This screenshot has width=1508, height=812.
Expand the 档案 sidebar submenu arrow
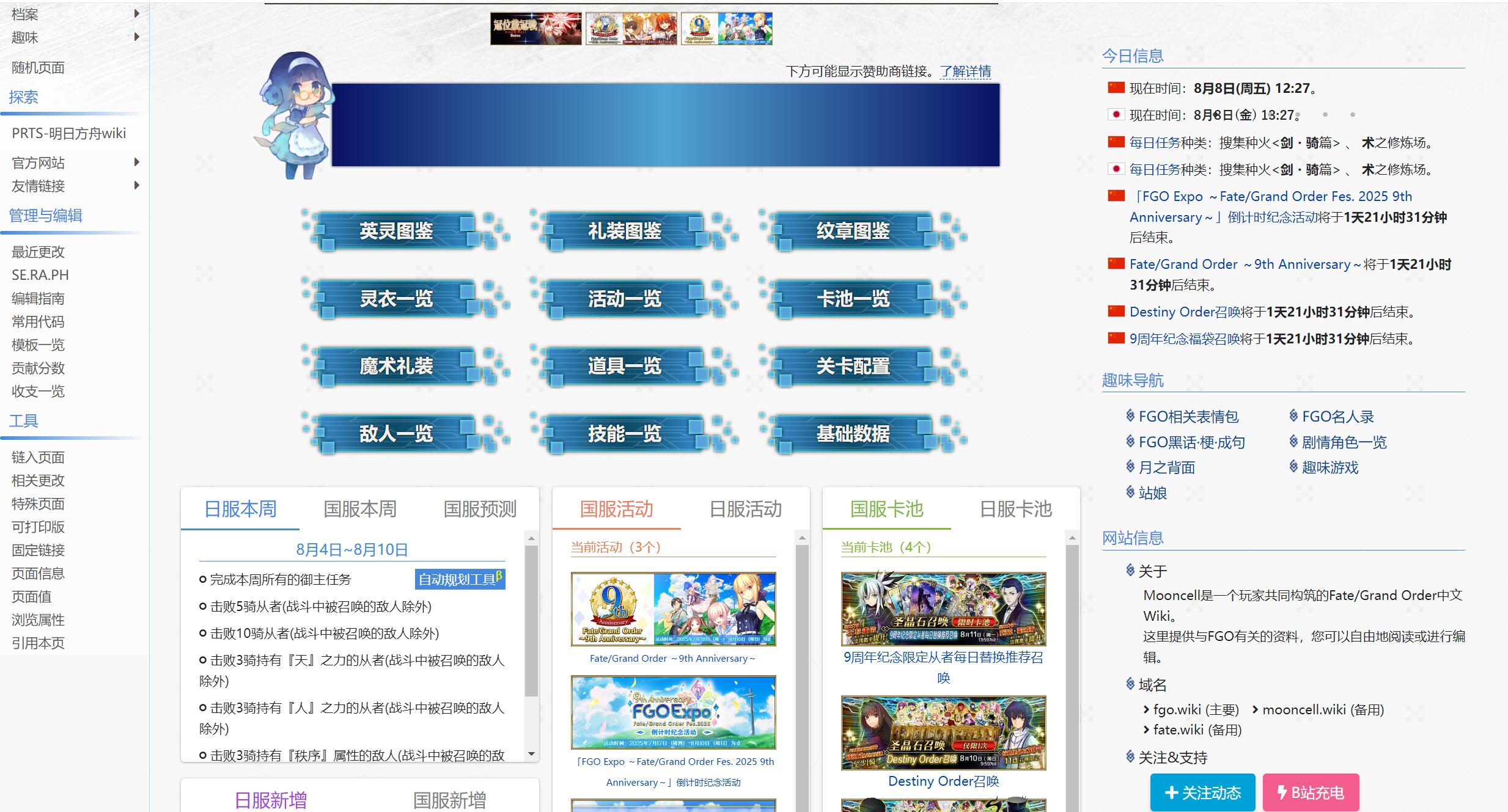click(x=137, y=13)
